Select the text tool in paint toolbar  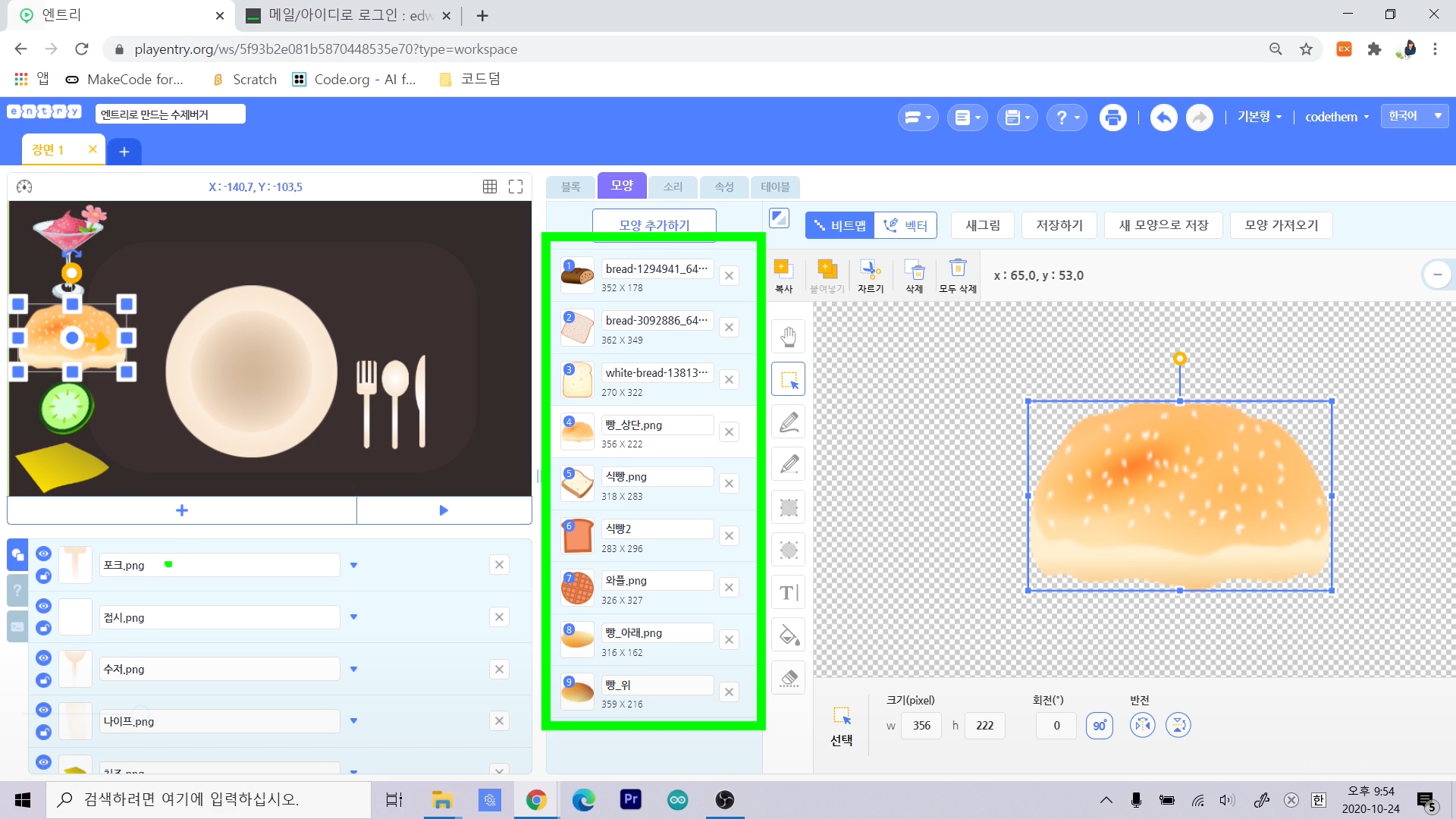pos(789,592)
